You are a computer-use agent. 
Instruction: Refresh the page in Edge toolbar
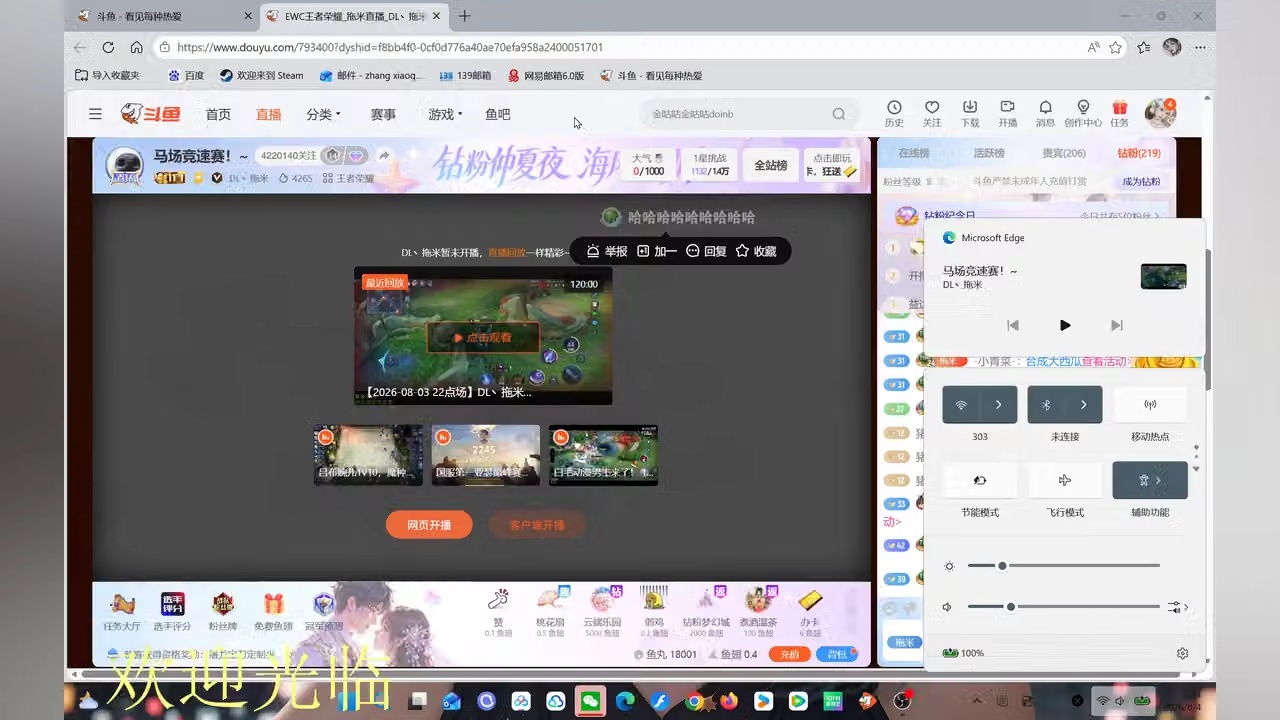pos(108,47)
